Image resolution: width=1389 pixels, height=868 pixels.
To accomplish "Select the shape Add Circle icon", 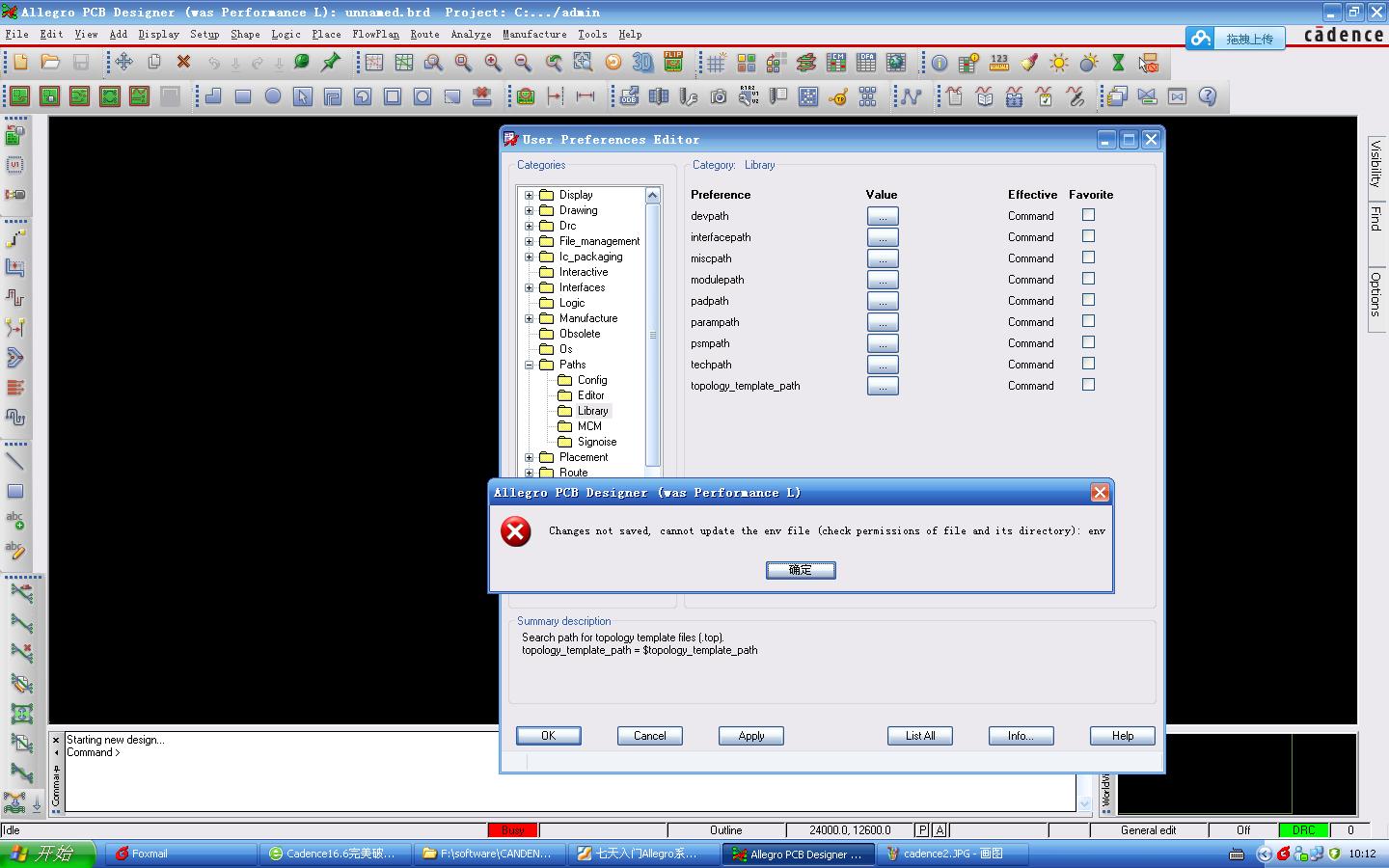I will [273, 96].
